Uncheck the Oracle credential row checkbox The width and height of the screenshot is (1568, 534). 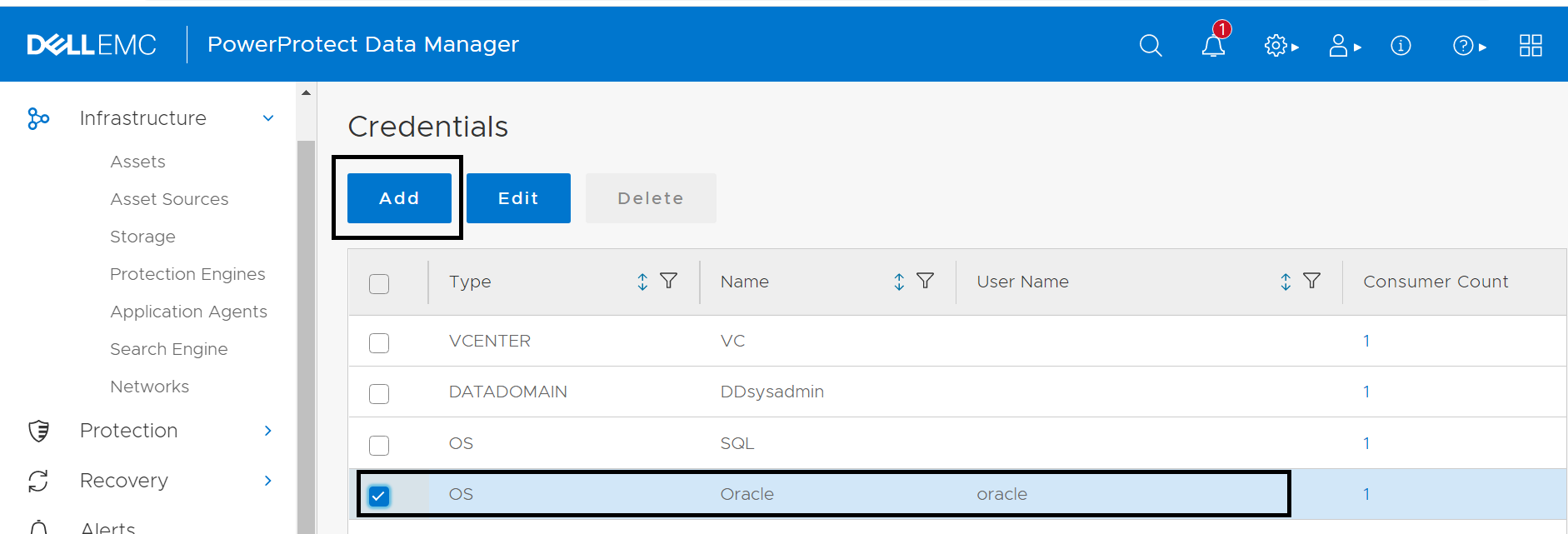click(379, 496)
